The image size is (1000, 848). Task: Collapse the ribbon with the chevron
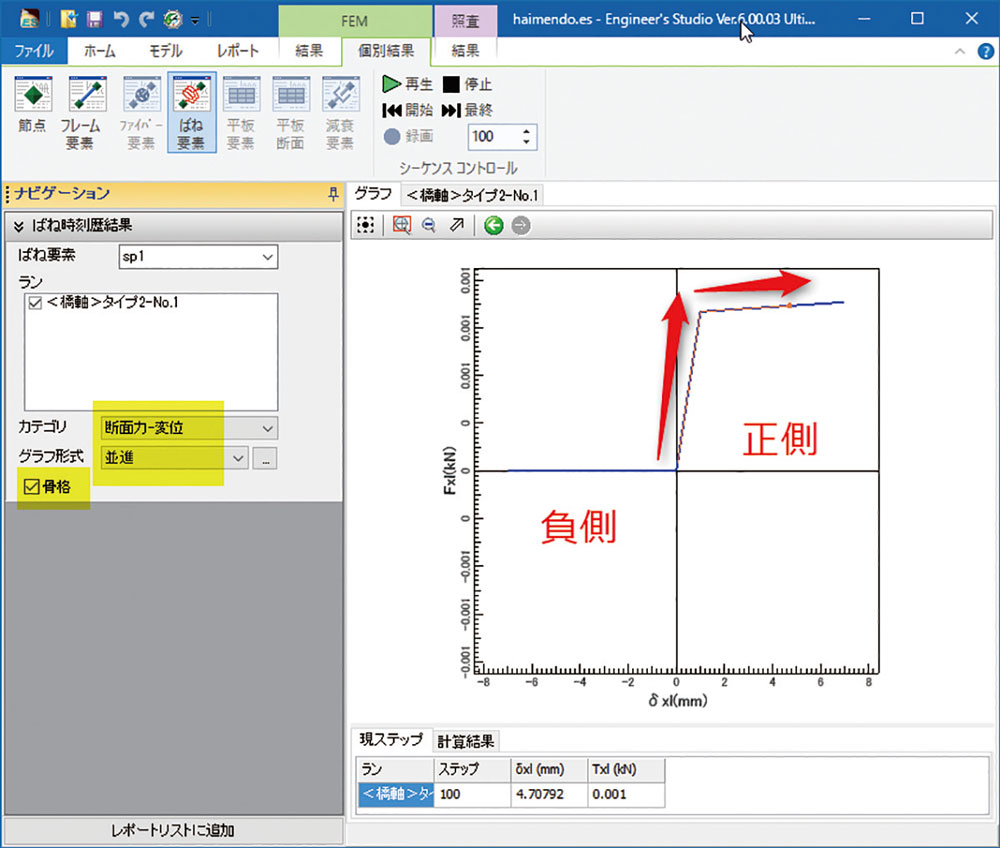click(960, 52)
